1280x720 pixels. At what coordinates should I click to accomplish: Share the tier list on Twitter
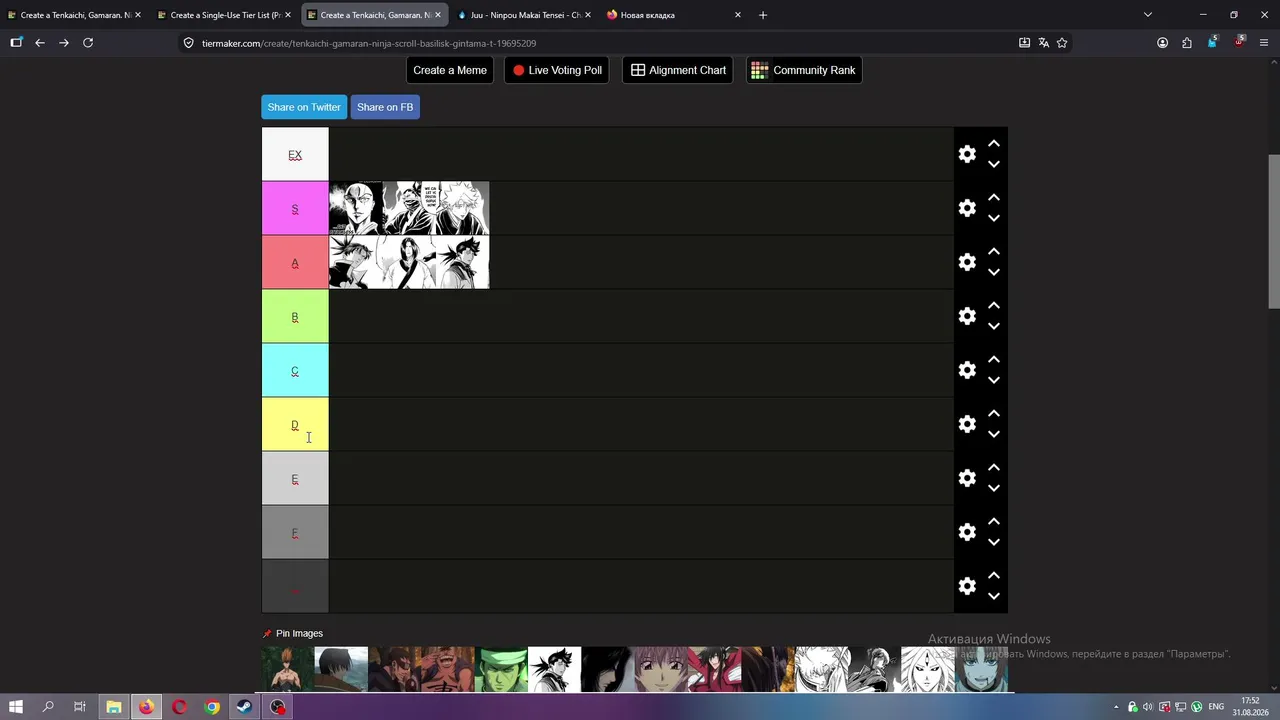(304, 107)
